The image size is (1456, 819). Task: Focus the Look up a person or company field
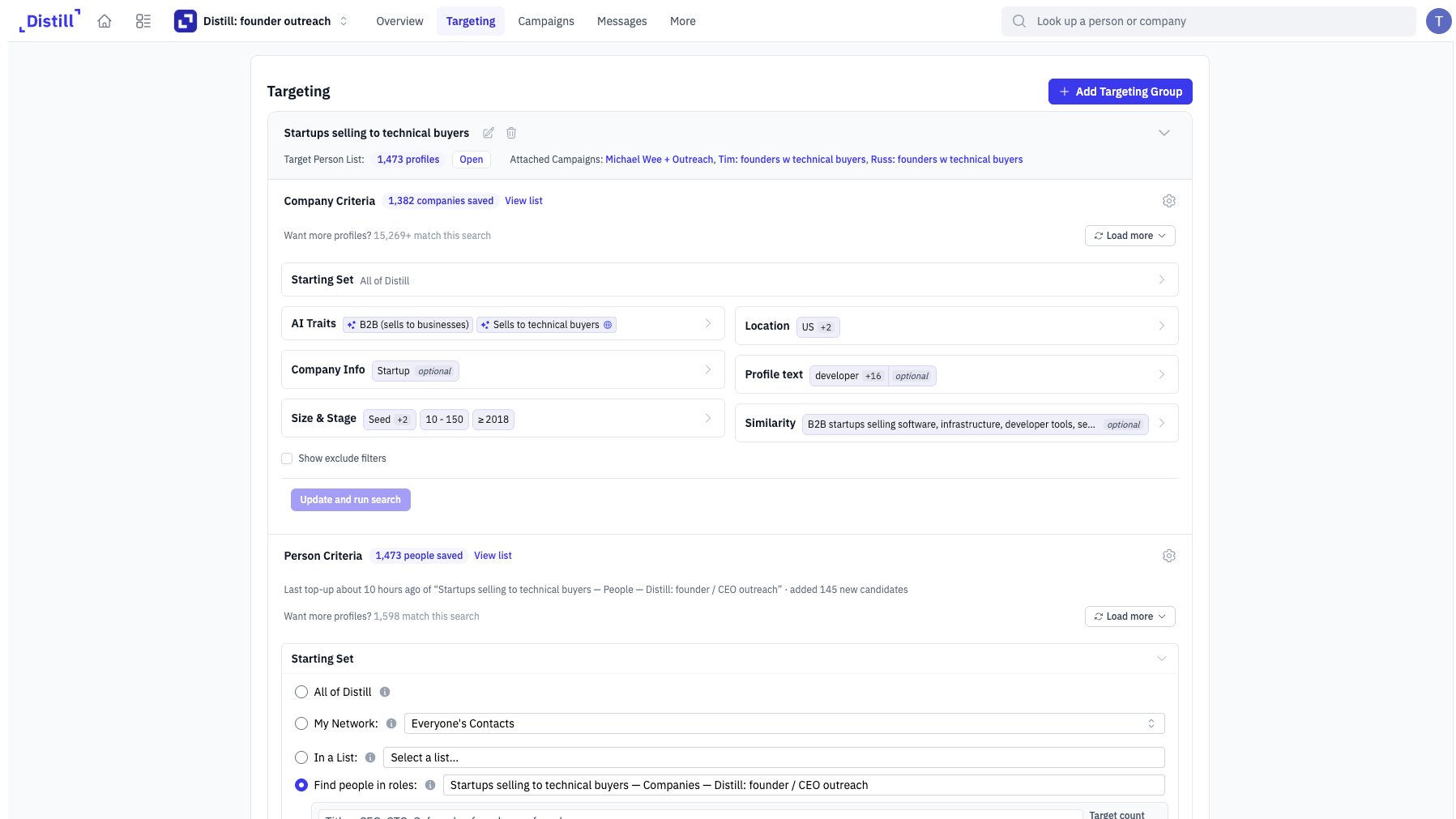(x=1209, y=21)
